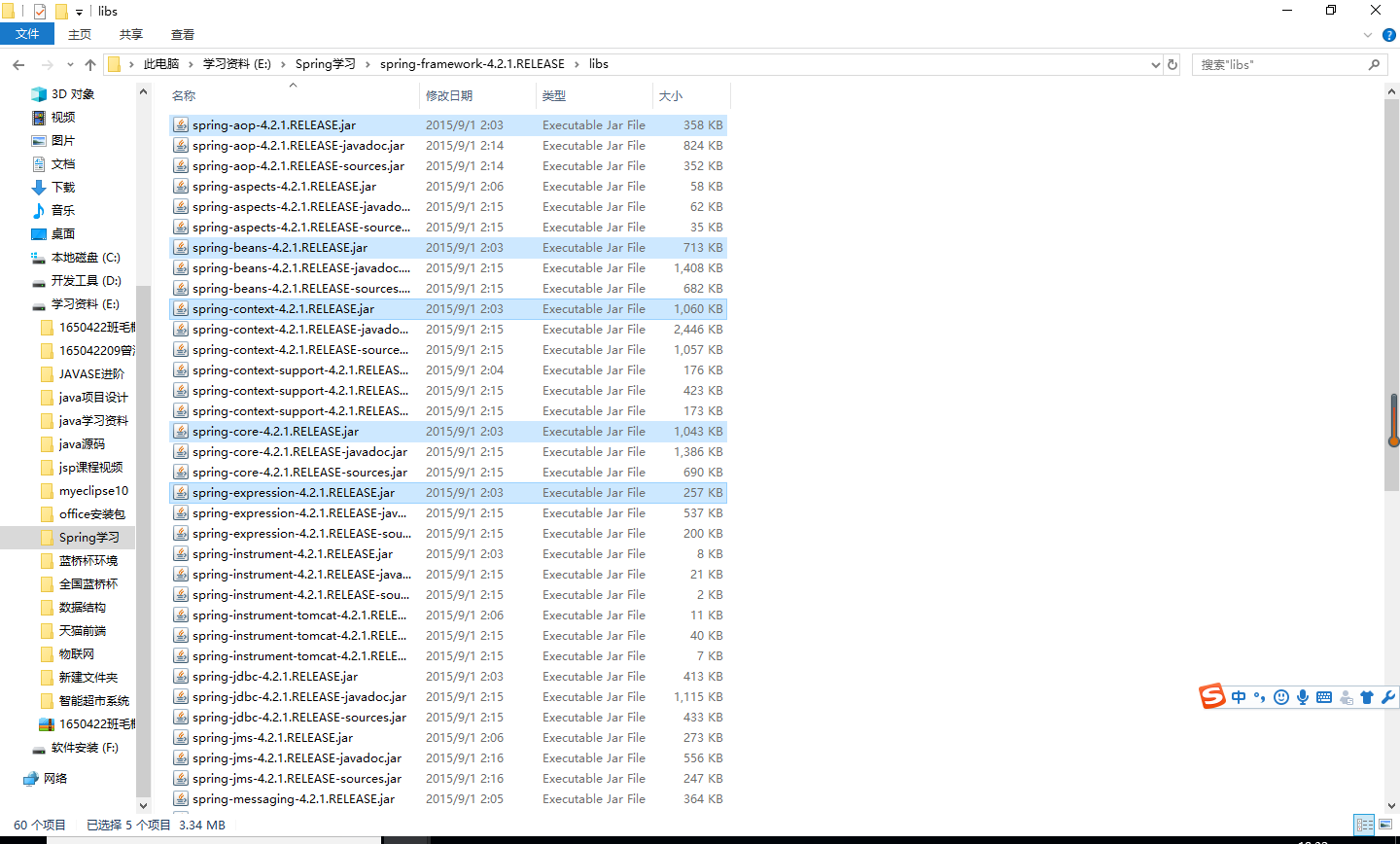This screenshot has width=1400, height=844.
Task: Click the jar icon of spring-core-4.2.1.RELEASE.jar
Action: pos(181,431)
